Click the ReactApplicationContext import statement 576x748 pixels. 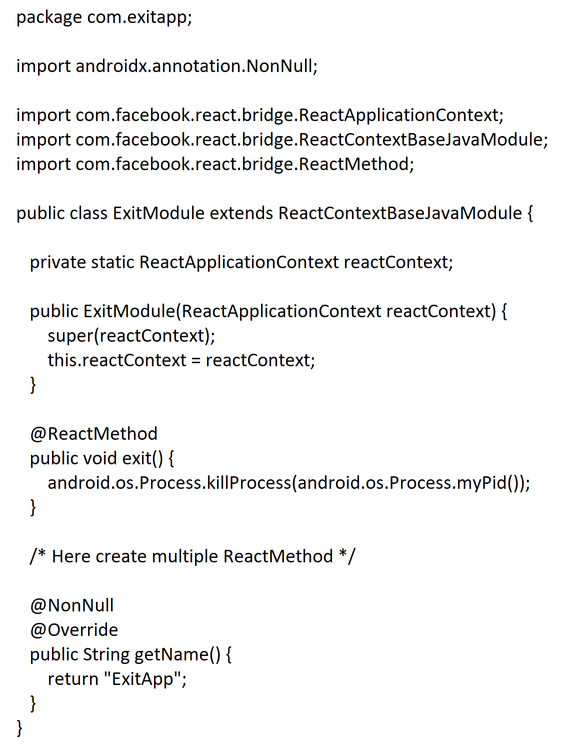(260, 115)
